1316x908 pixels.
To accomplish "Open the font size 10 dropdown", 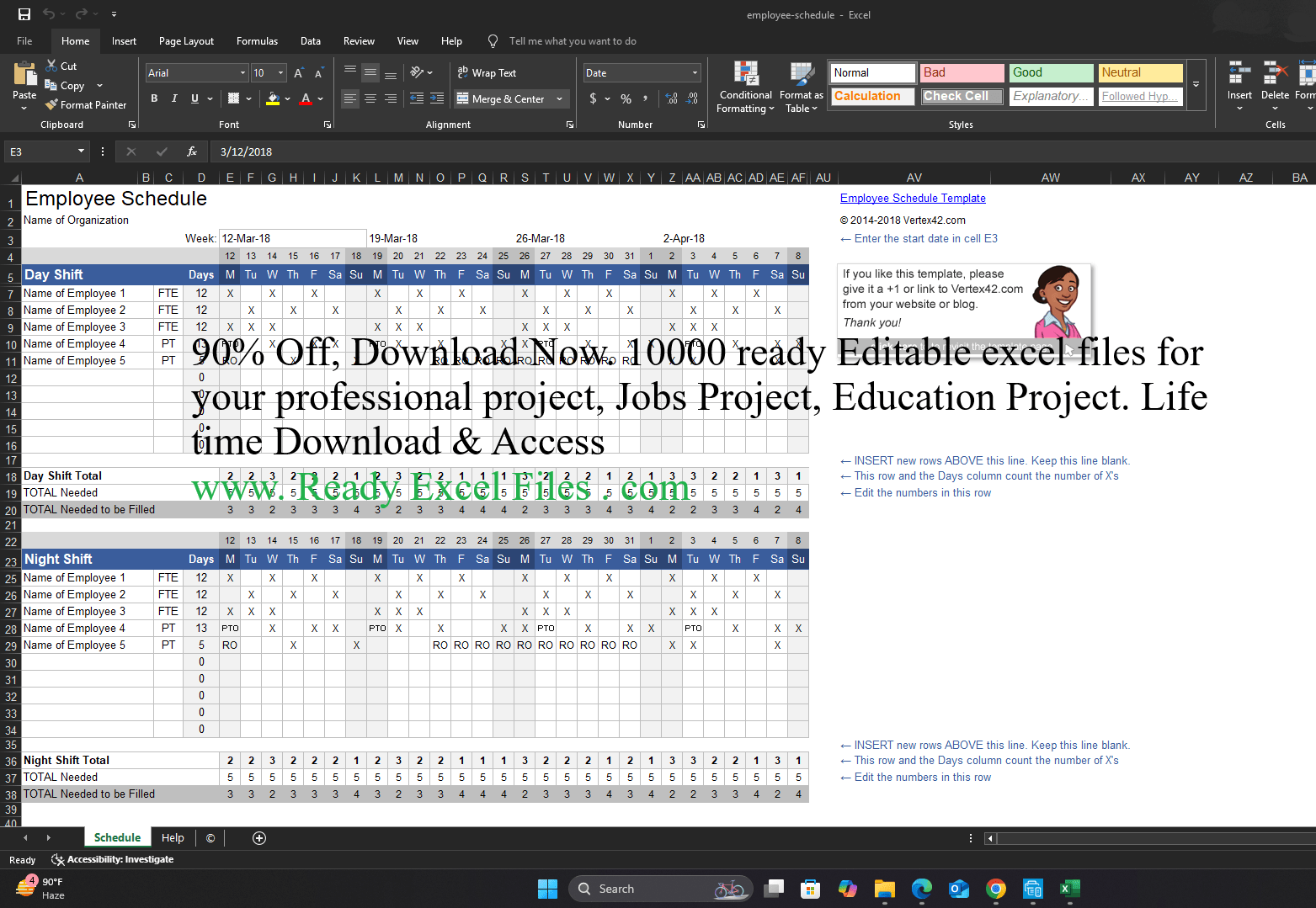I will tap(281, 73).
